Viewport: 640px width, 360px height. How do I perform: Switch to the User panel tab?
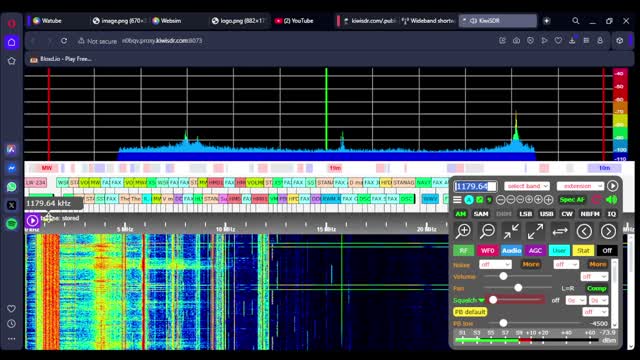coord(559,251)
